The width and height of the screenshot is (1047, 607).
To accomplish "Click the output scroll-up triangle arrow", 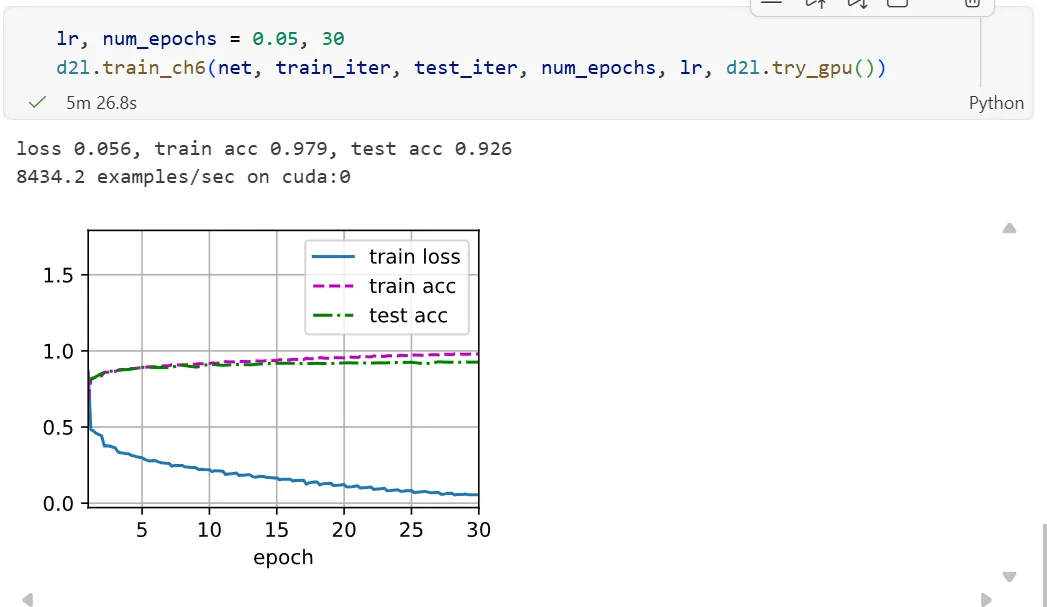I will click(1009, 228).
